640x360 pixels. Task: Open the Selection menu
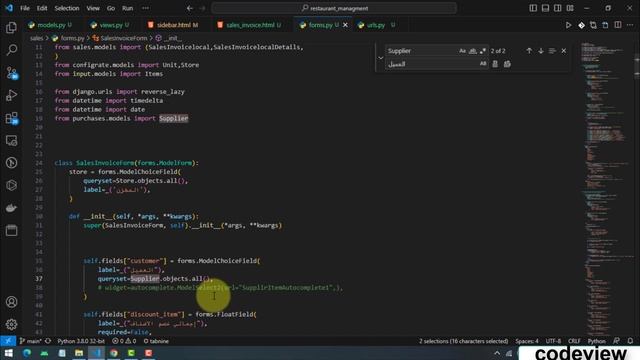tap(67, 8)
